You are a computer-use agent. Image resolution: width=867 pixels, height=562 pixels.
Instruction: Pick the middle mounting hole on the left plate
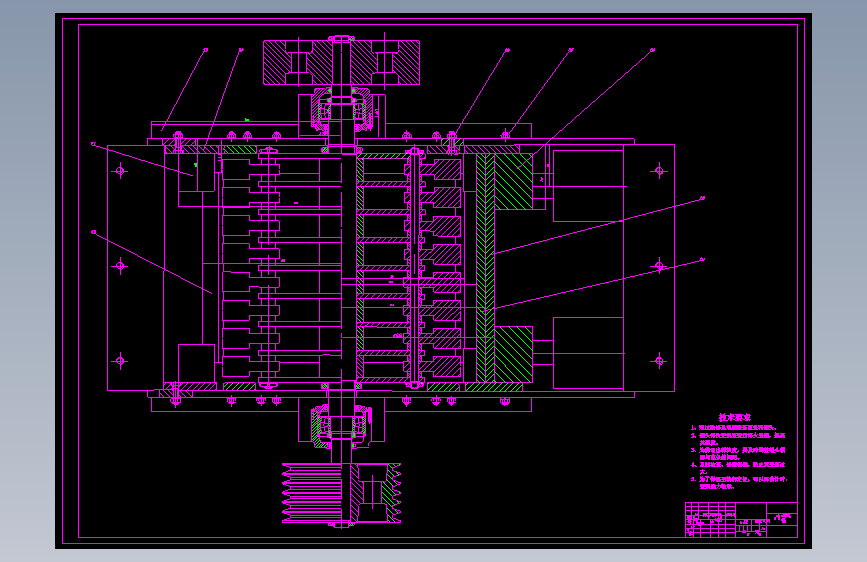(x=121, y=267)
